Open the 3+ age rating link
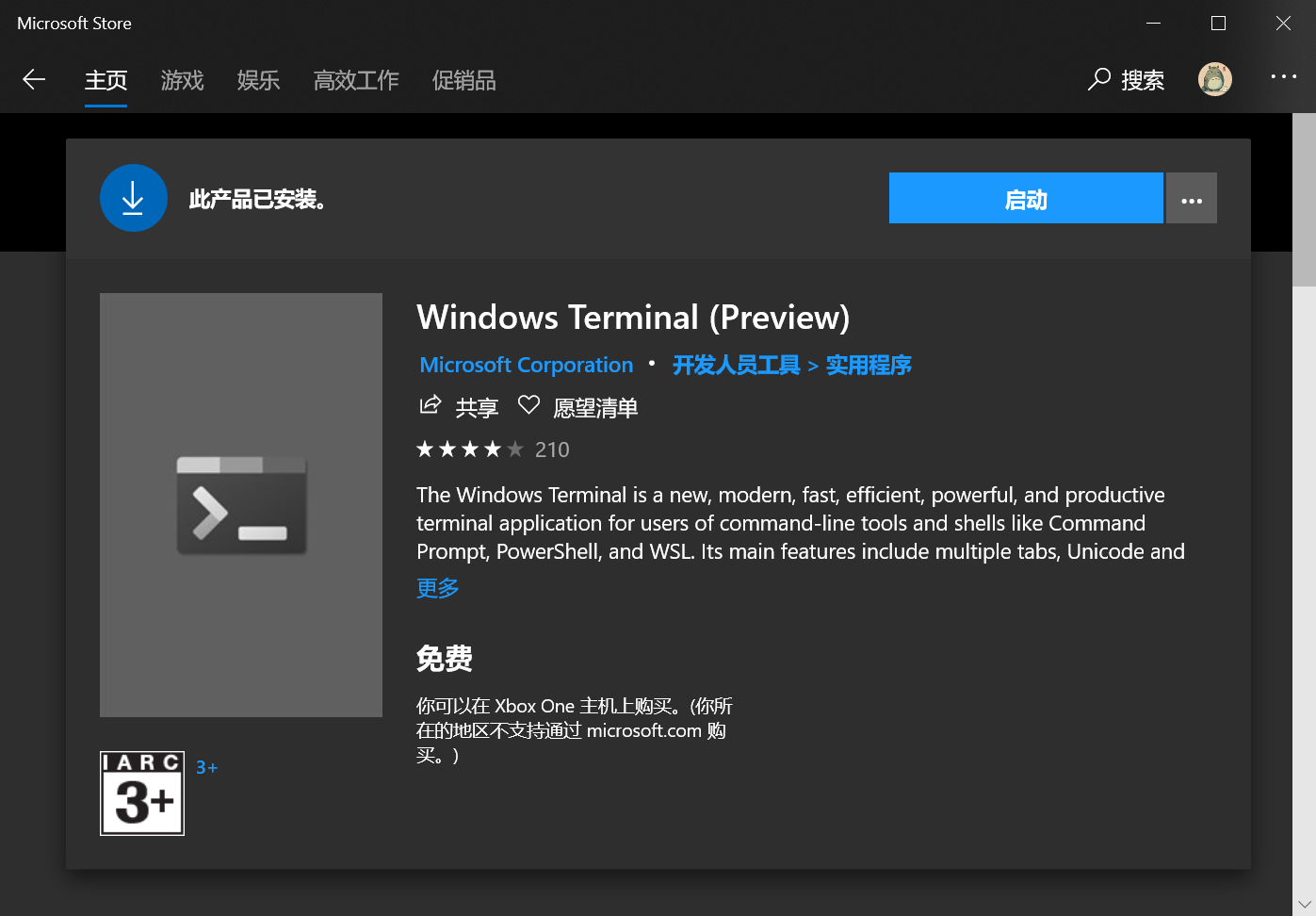Viewport: 1316px width, 916px height. 207,768
